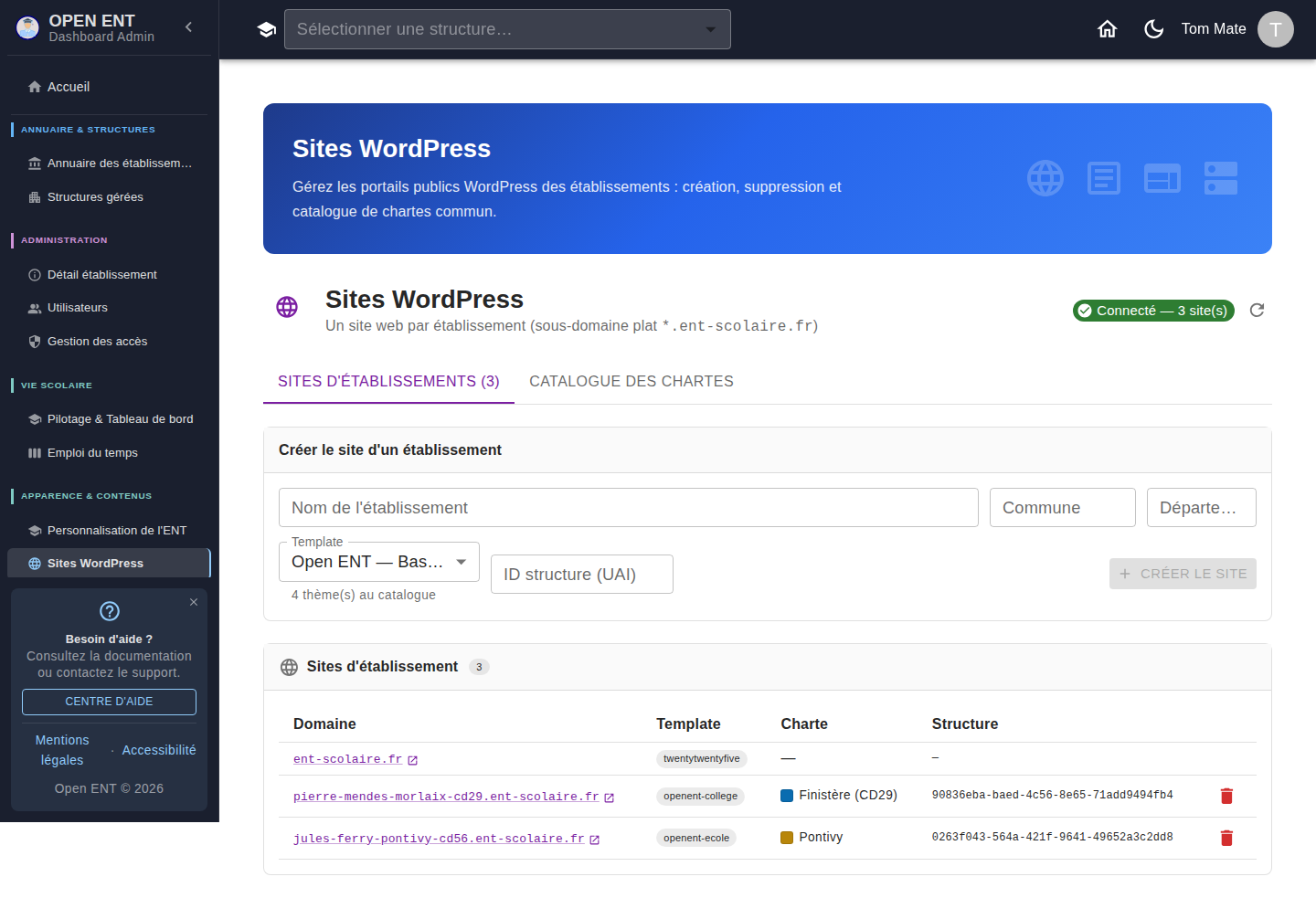Open Pilotage & Tableau de bord
Screen dimensions: 1316x919
(109, 419)
